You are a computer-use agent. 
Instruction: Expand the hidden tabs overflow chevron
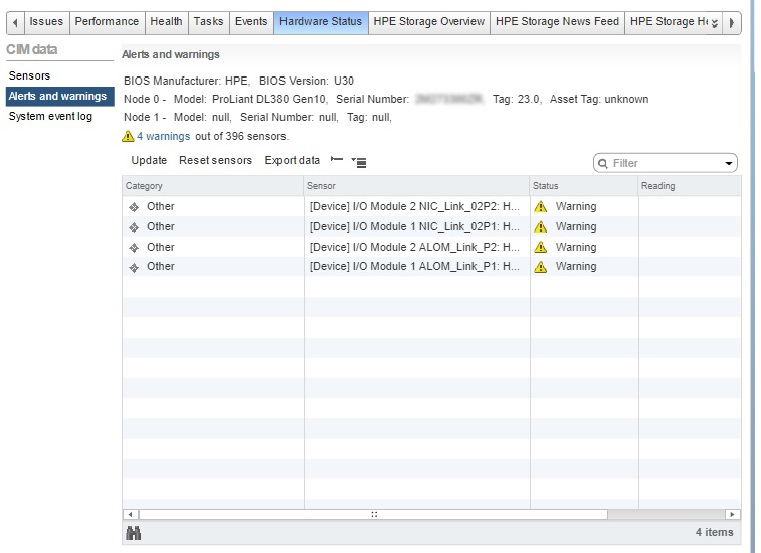coord(714,22)
